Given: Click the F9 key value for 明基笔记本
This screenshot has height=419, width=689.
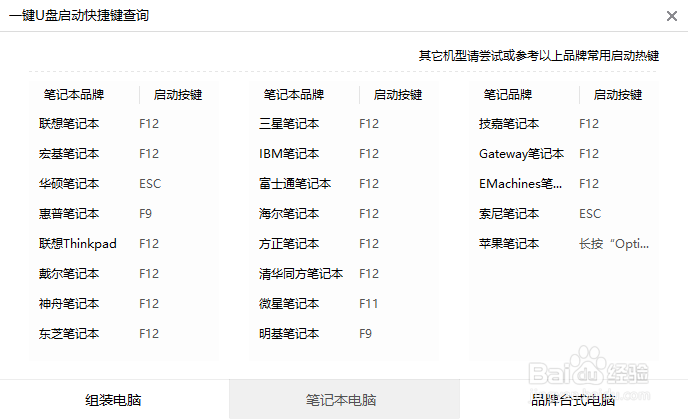Looking at the screenshot, I should click(366, 334).
